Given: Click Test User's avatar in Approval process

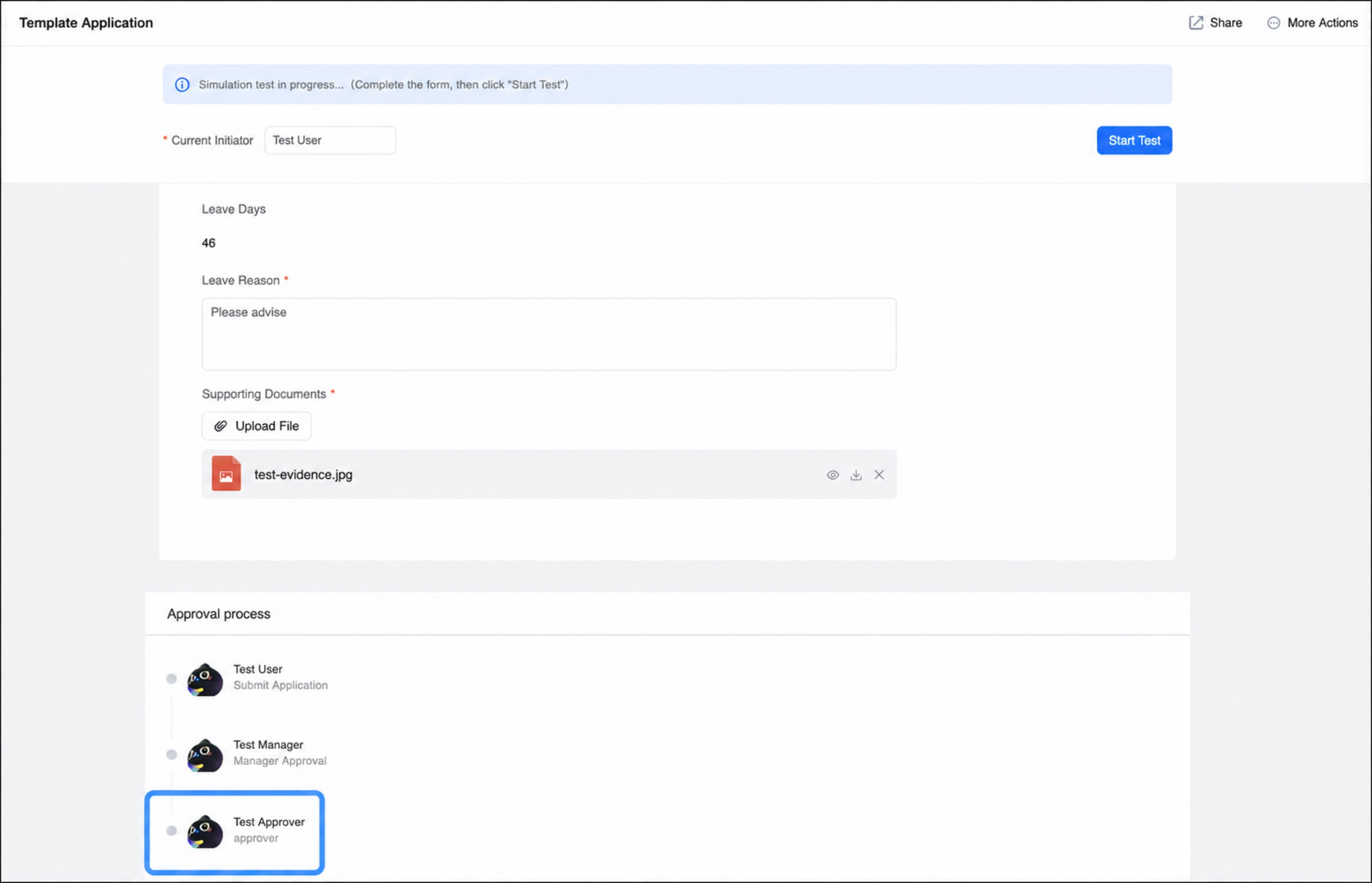Looking at the screenshot, I should coord(205,679).
